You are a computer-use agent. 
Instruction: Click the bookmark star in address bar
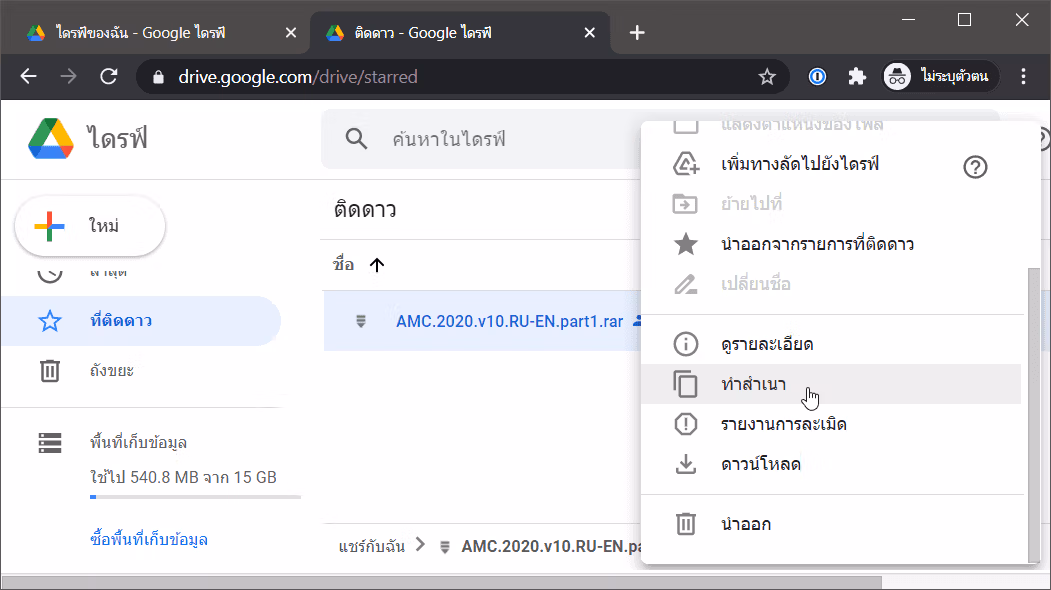pos(767,77)
